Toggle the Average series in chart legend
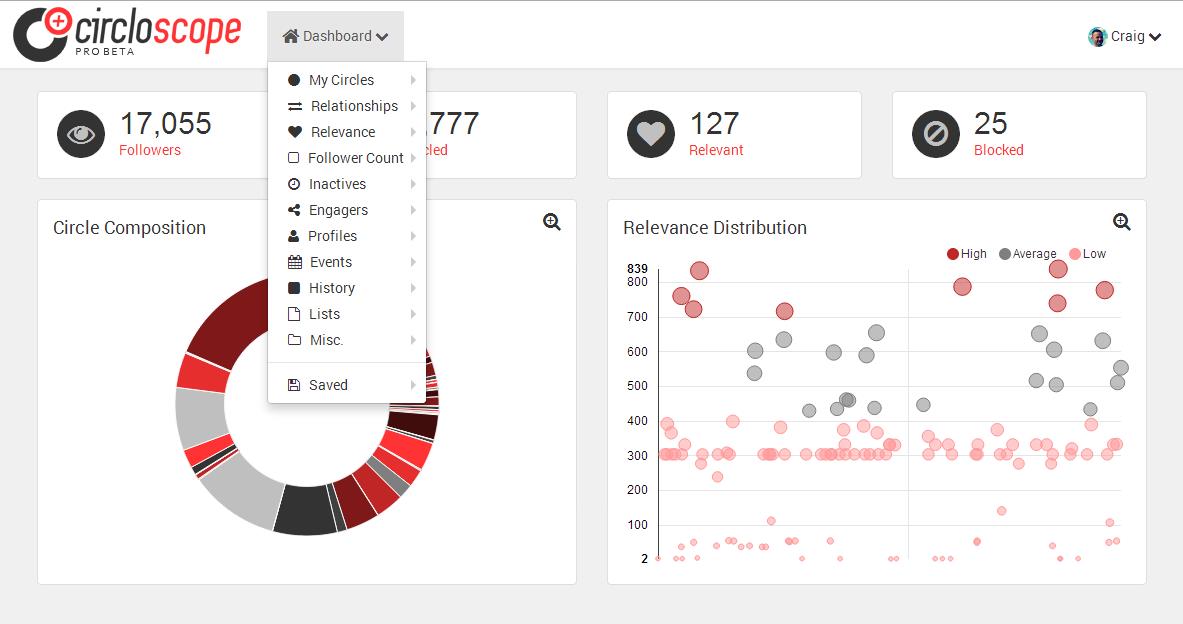This screenshot has width=1183, height=624. tap(1027, 254)
